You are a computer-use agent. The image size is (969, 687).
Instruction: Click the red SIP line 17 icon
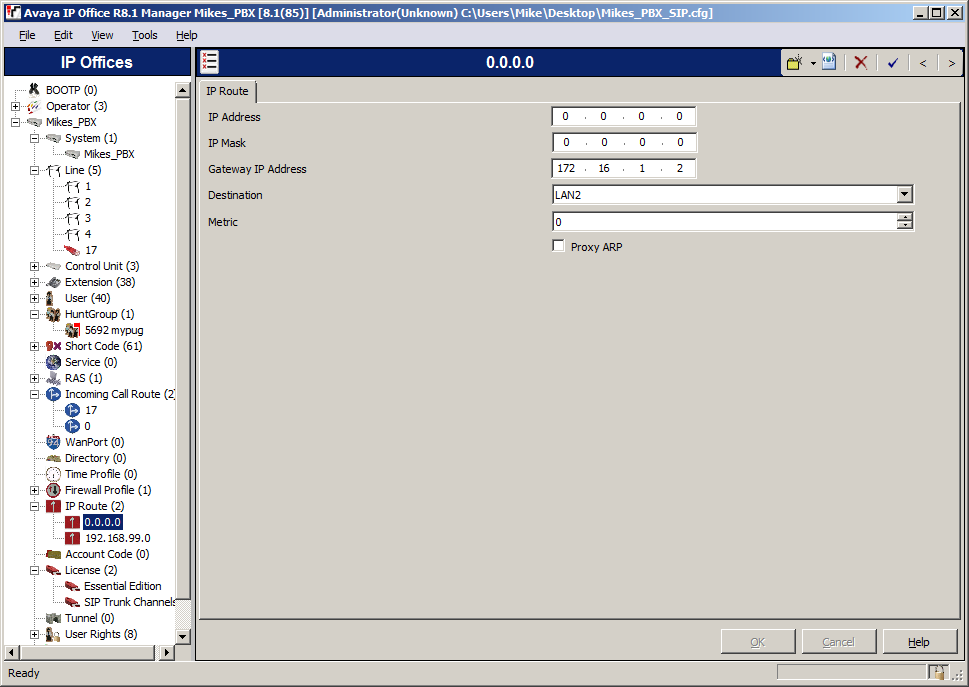tap(72, 250)
